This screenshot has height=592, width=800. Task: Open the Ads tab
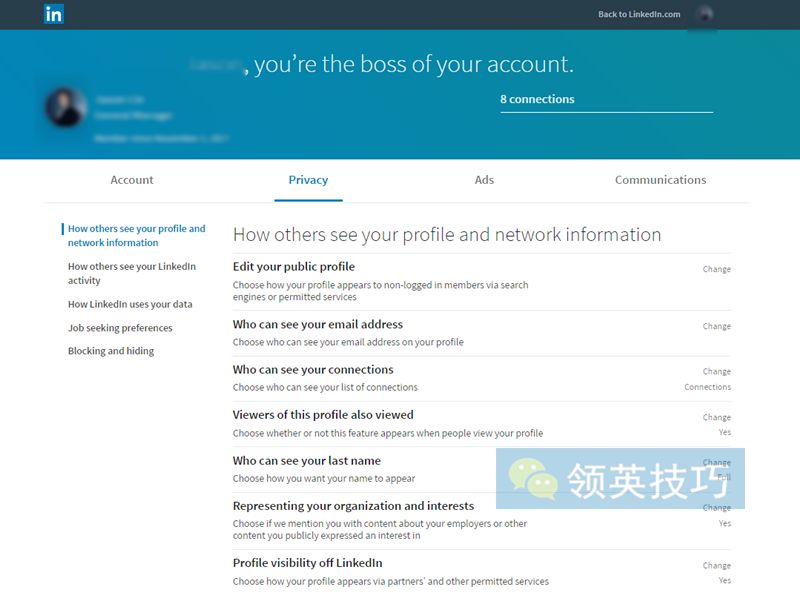[x=484, y=180]
